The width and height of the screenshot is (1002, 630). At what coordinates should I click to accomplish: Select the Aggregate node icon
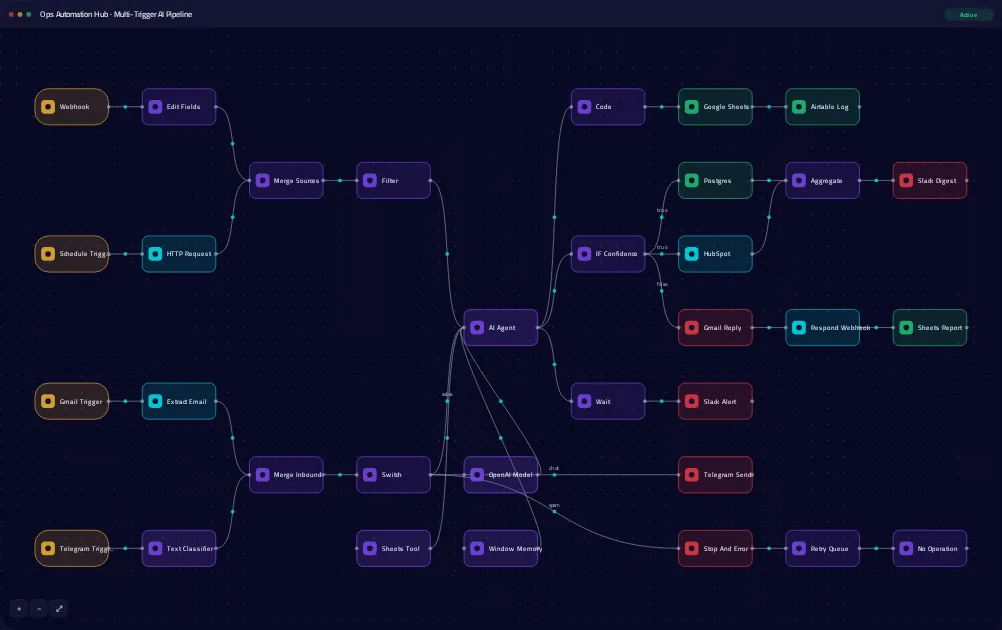(x=799, y=180)
